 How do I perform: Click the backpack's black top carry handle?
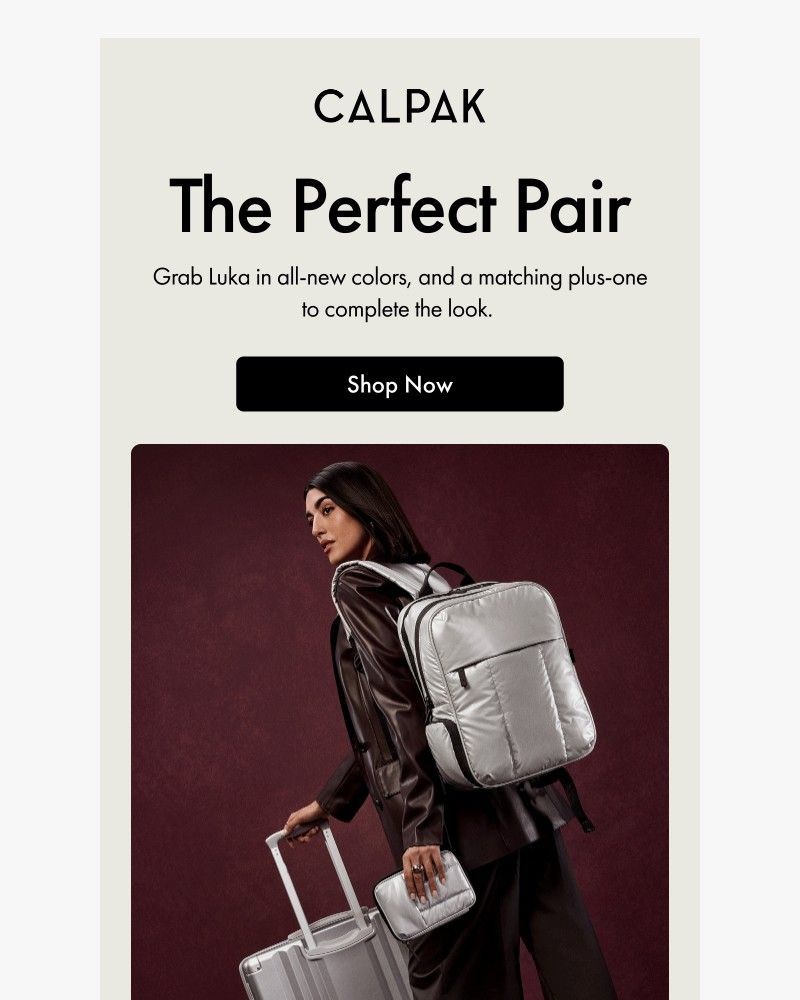point(448,574)
